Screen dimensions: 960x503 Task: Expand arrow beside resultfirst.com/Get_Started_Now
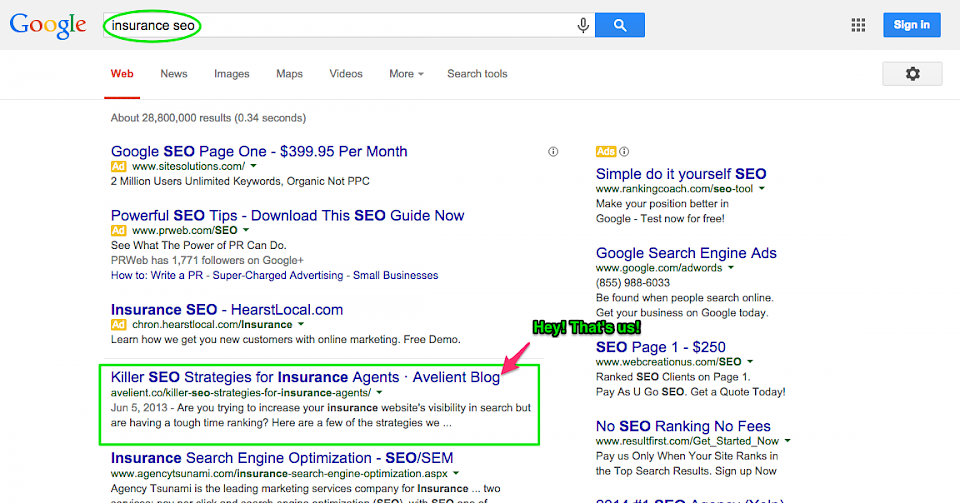[x=787, y=441]
